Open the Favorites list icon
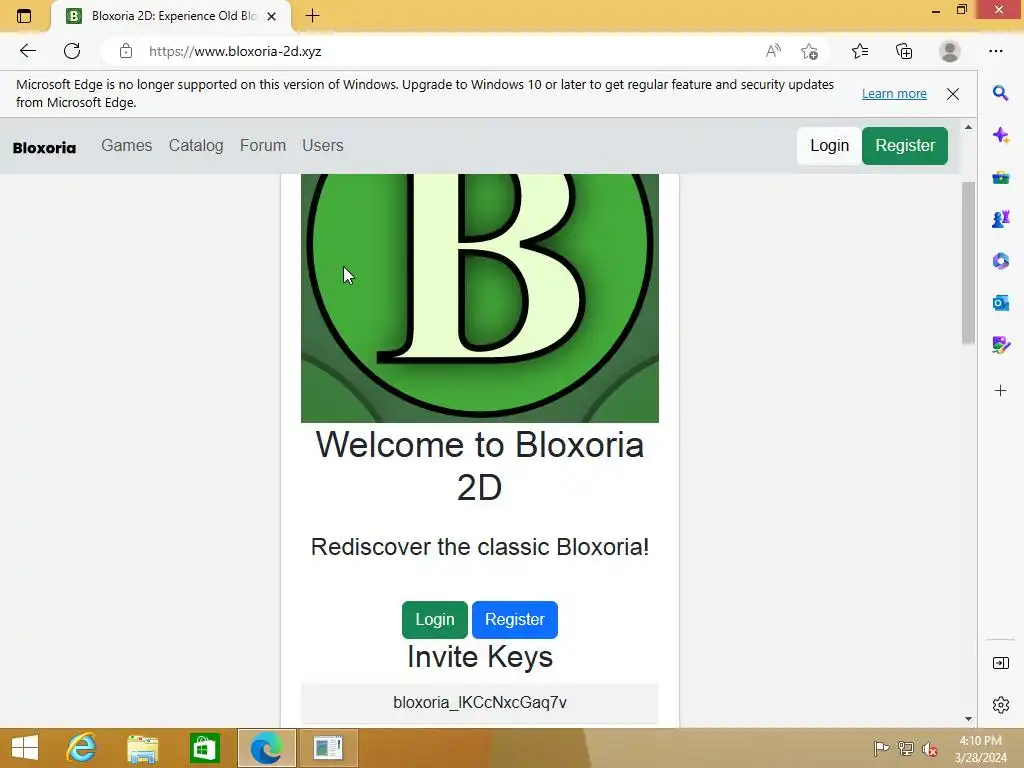Viewport: 1024px width, 768px height. (860, 51)
